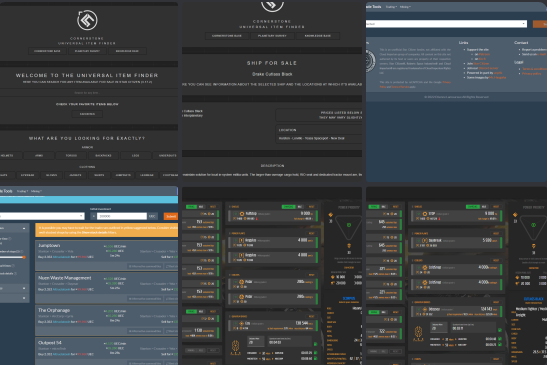The height and width of the screenshot is (365, 547).
Task: Click the Cornerstone logo icon in welcome panel
Action: [87, 20]
